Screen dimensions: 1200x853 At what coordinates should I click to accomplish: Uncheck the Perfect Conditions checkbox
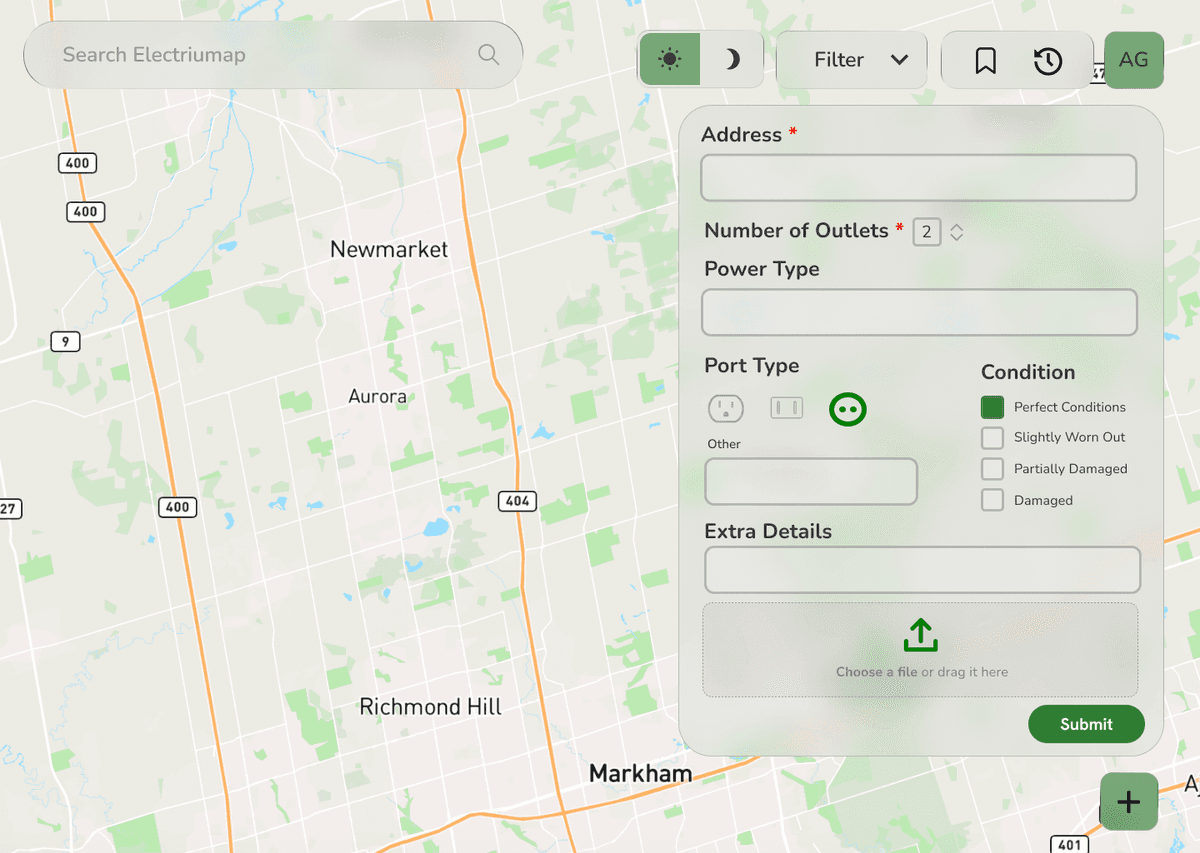pos(992,407)
